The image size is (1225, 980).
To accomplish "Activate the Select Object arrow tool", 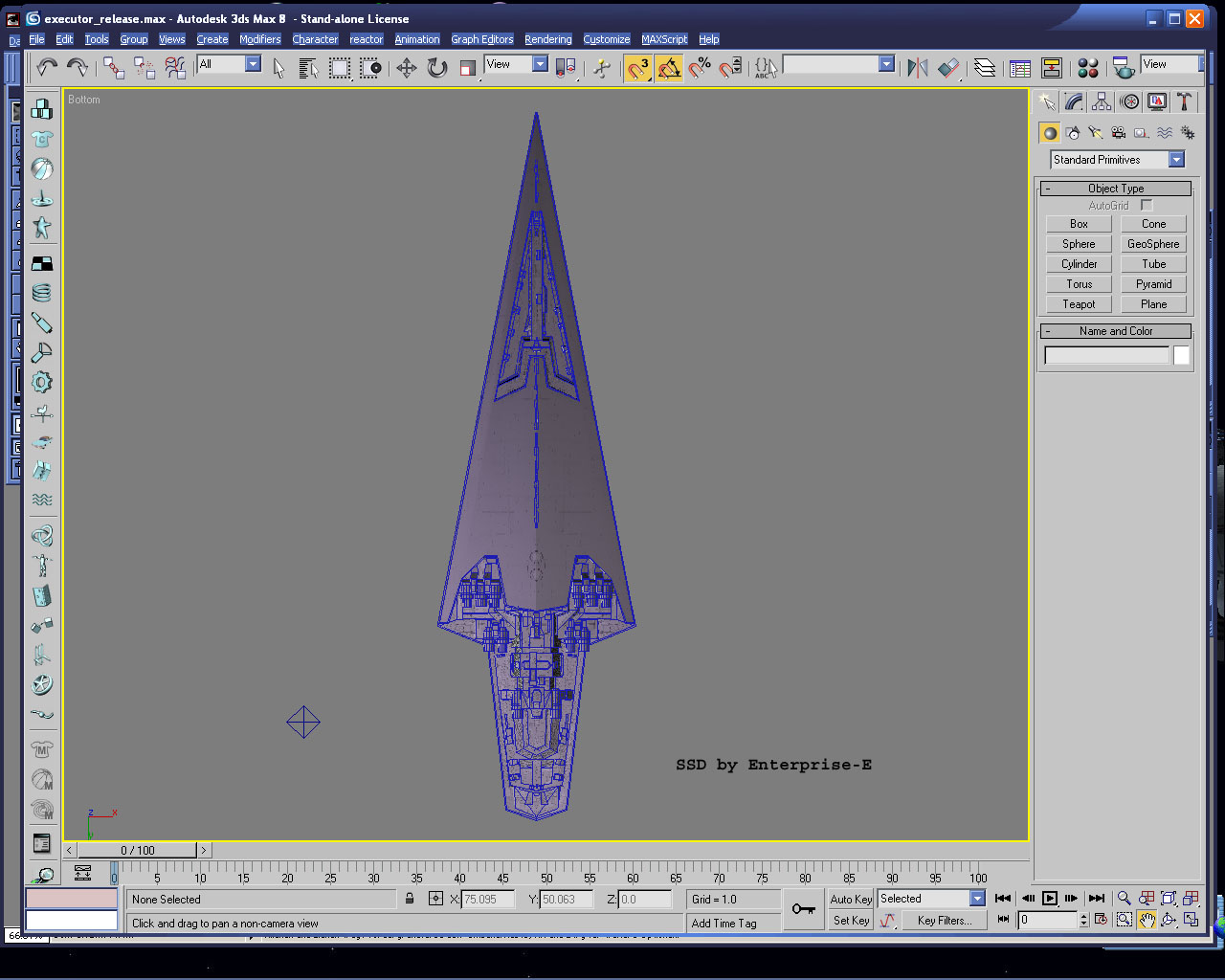I will [x=278, y=67].
